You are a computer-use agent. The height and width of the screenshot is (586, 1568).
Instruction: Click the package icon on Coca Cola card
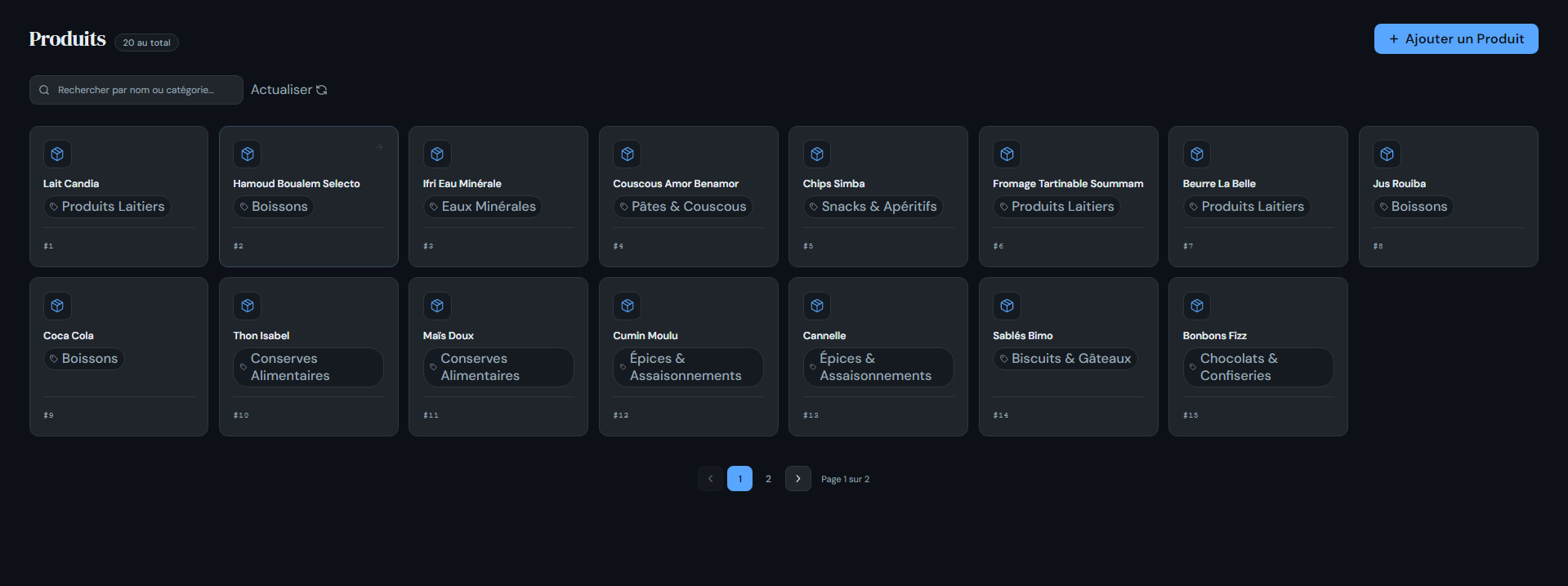pos(57,306)
